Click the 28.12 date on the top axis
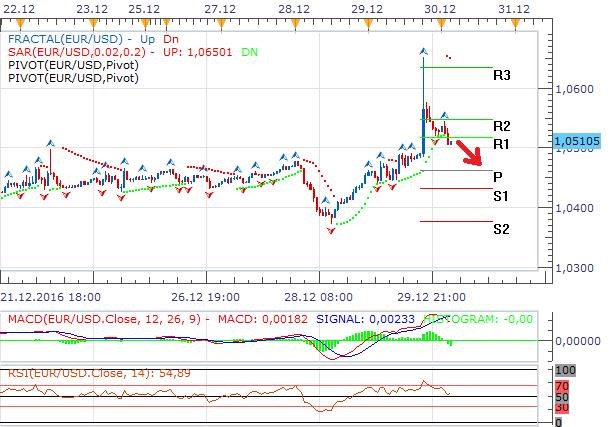Viewport: 610px width, 427px height. click(x=293, y=8)
